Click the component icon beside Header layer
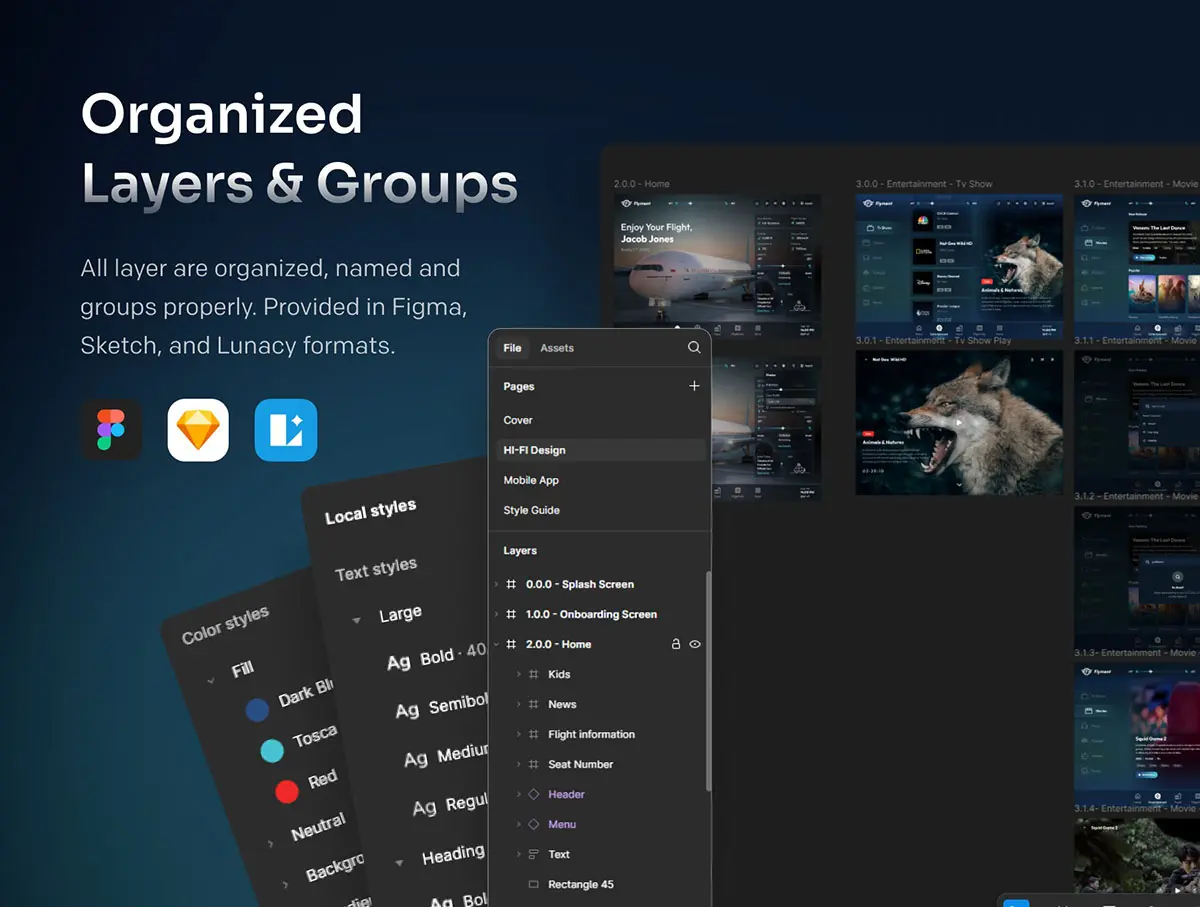 point(533,794)
